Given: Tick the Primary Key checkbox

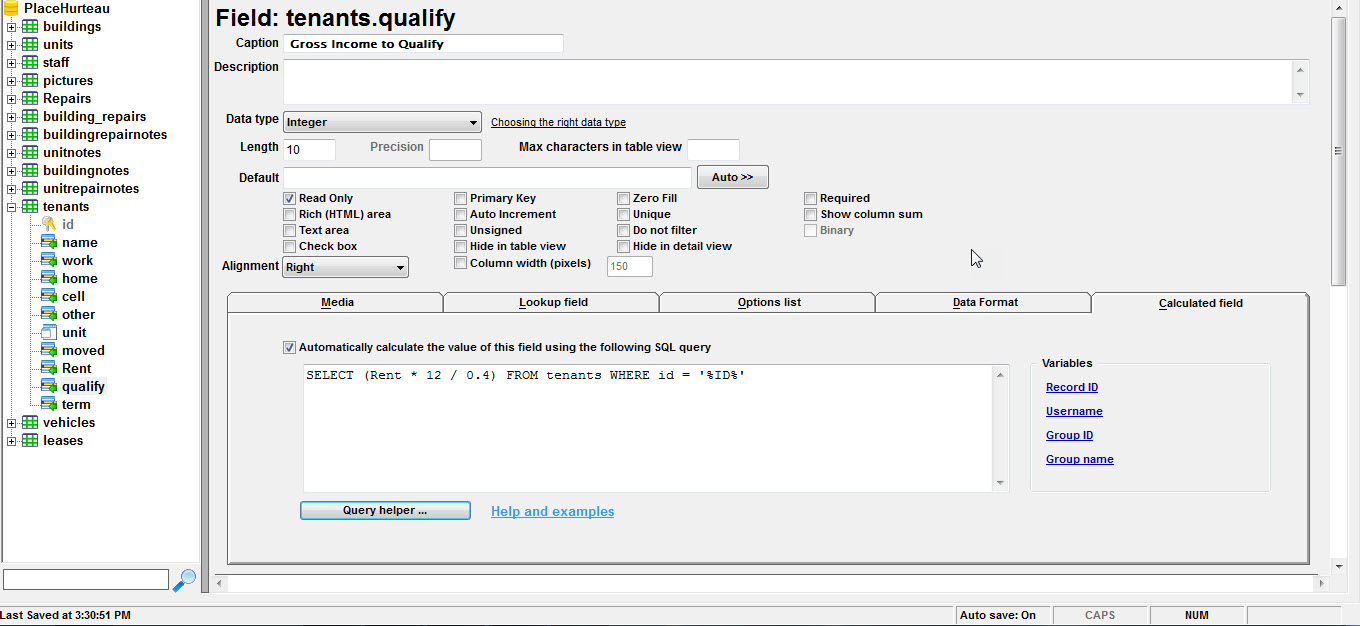Looking at the screenshot, I should point(461,199).
